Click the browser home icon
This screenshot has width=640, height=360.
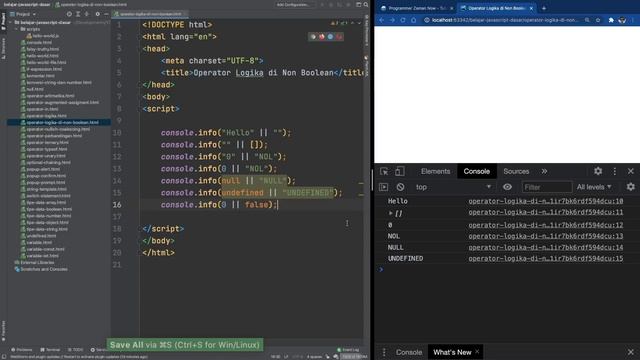coord(413,20)
